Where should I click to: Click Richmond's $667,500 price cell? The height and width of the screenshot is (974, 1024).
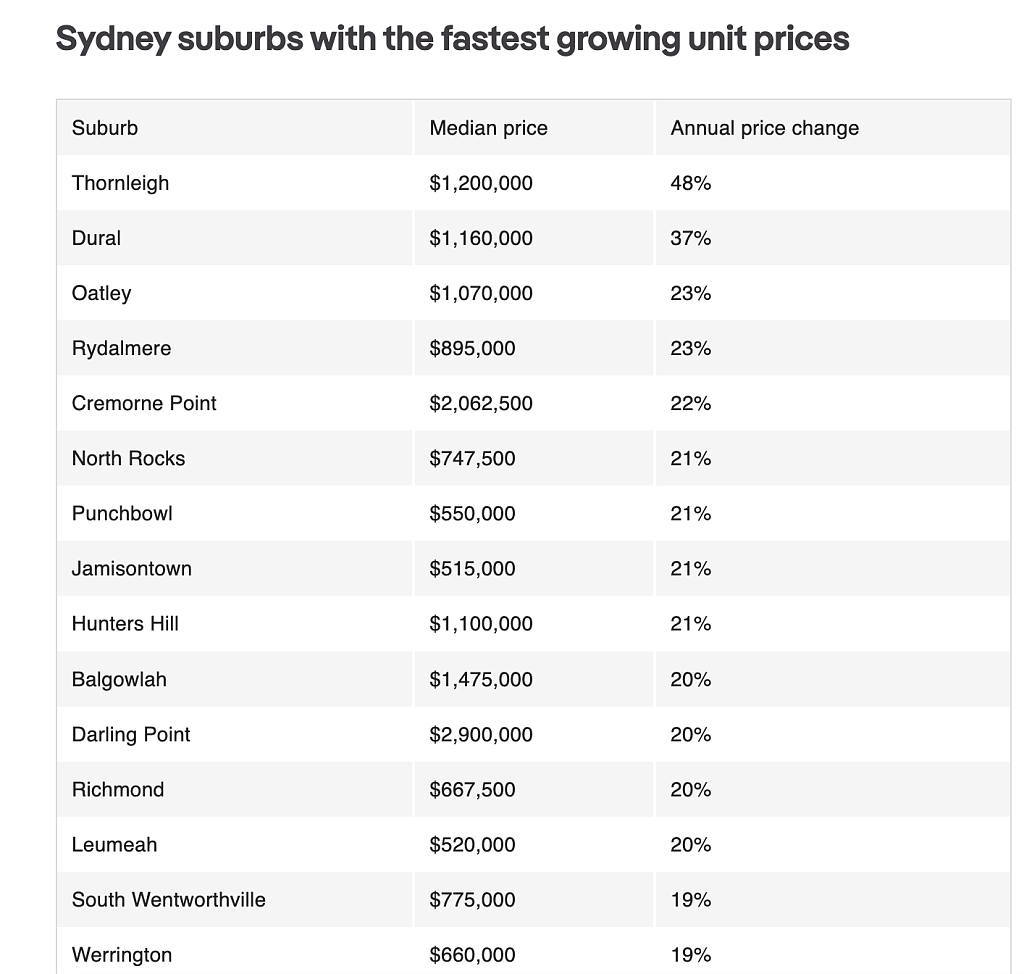click(x=472, y=789)
